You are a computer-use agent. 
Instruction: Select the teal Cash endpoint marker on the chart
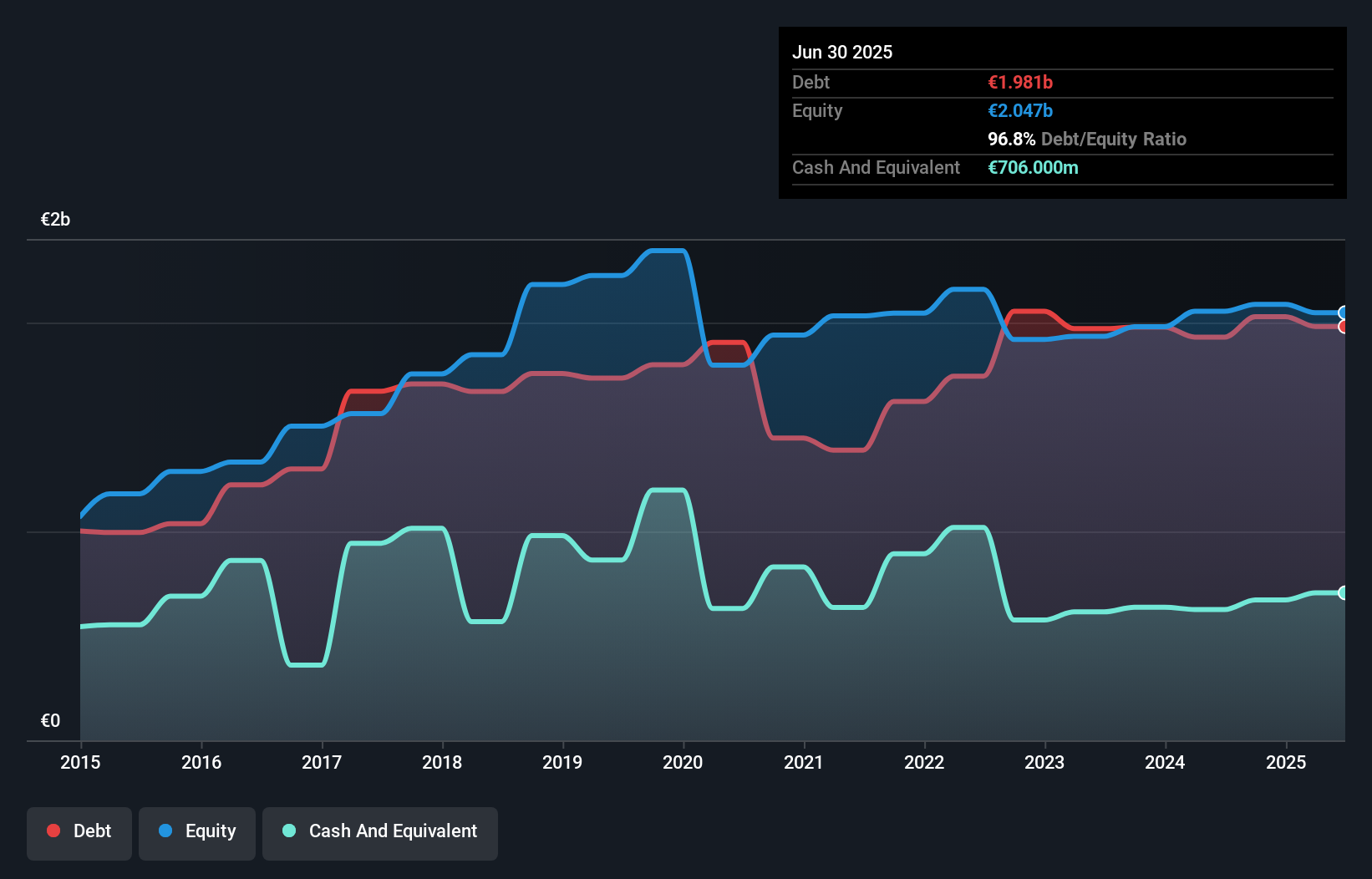[x=1343, y=593]
